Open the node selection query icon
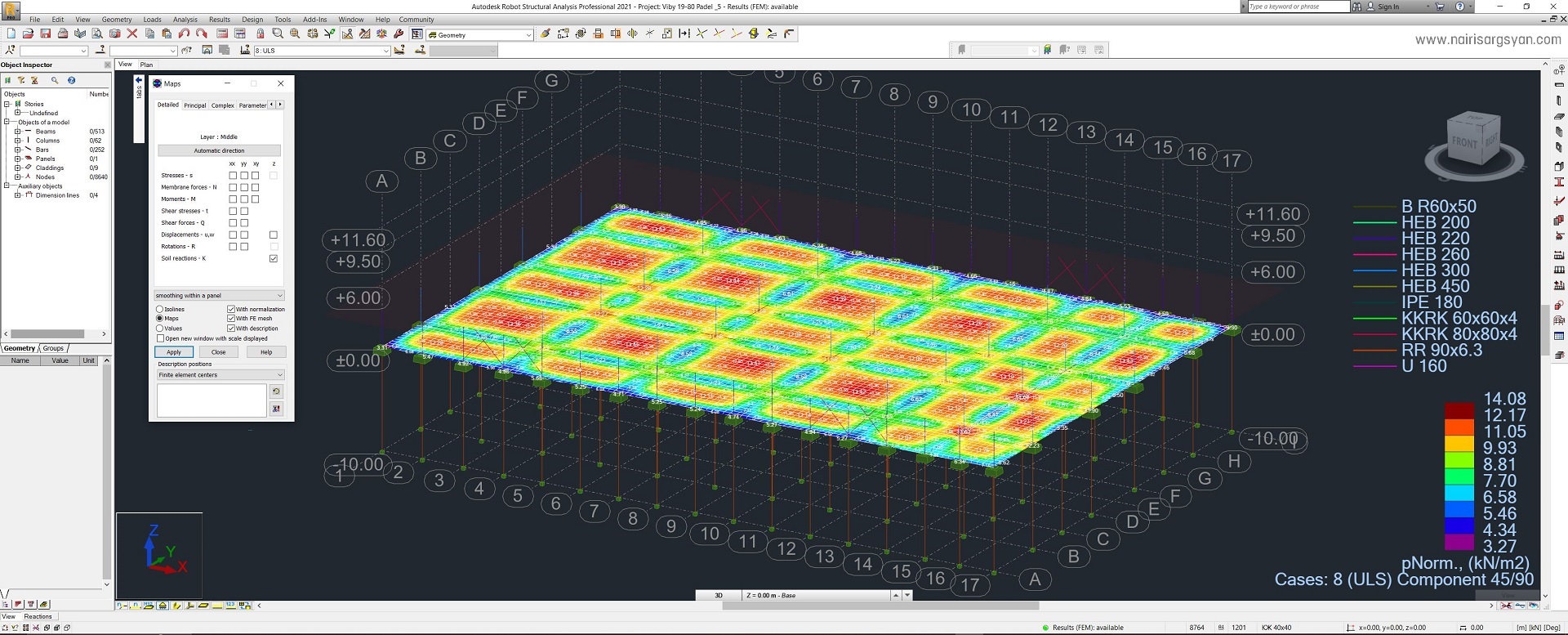This screenshot has width=1568, height=635. (x=10, y=51)
